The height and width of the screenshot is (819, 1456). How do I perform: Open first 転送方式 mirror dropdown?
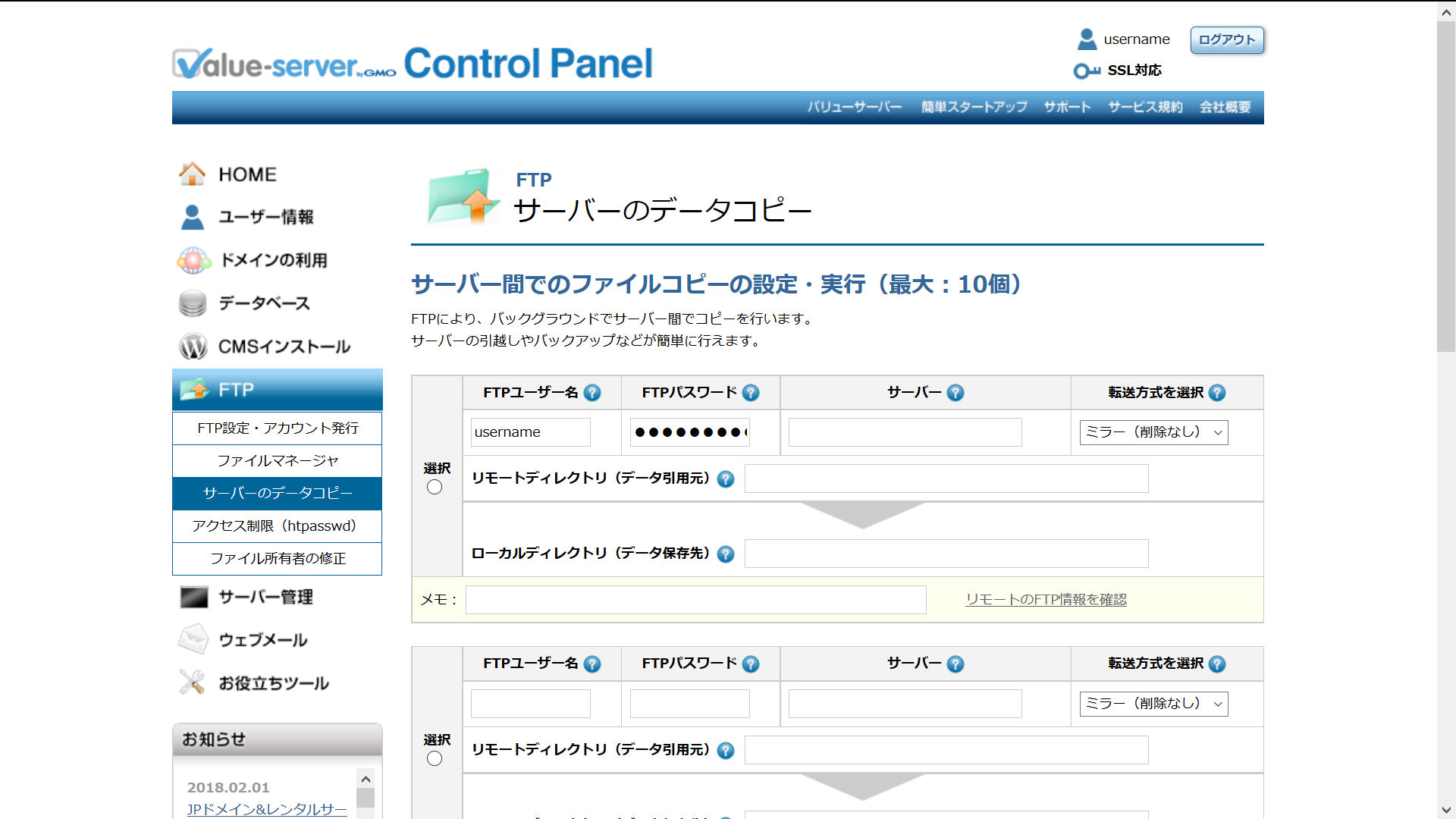(x=1153, y=432)
